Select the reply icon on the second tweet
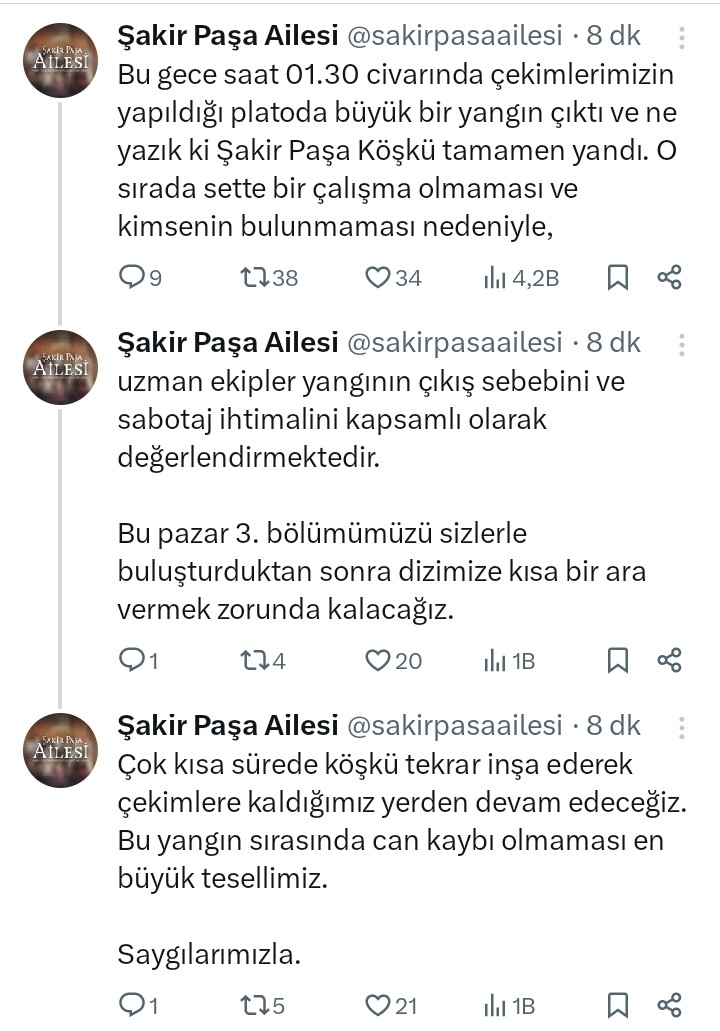Image resolution: width=720 pixels, height=1031 pixels. (131, 659)
